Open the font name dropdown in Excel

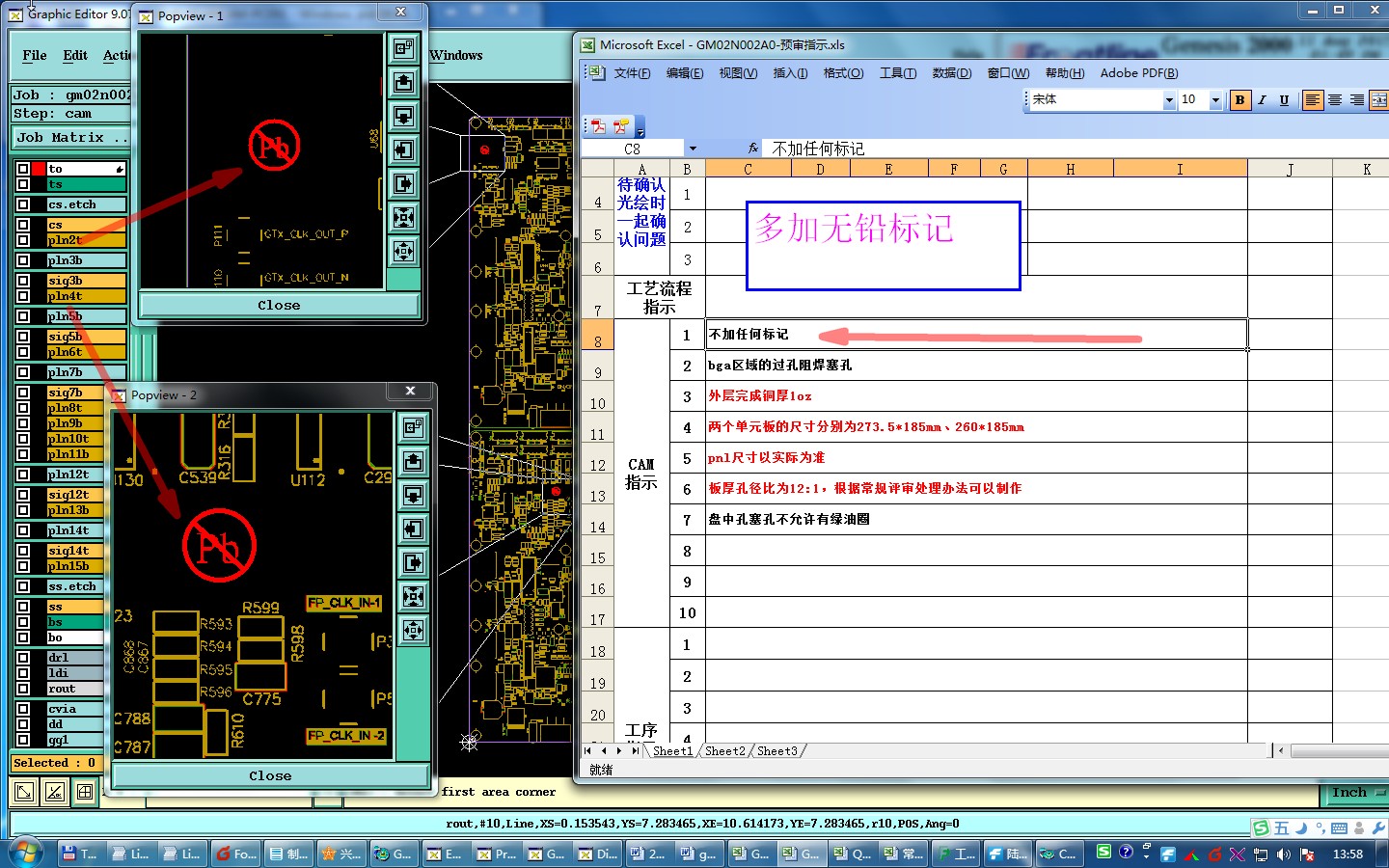(x=1169, y=99)
